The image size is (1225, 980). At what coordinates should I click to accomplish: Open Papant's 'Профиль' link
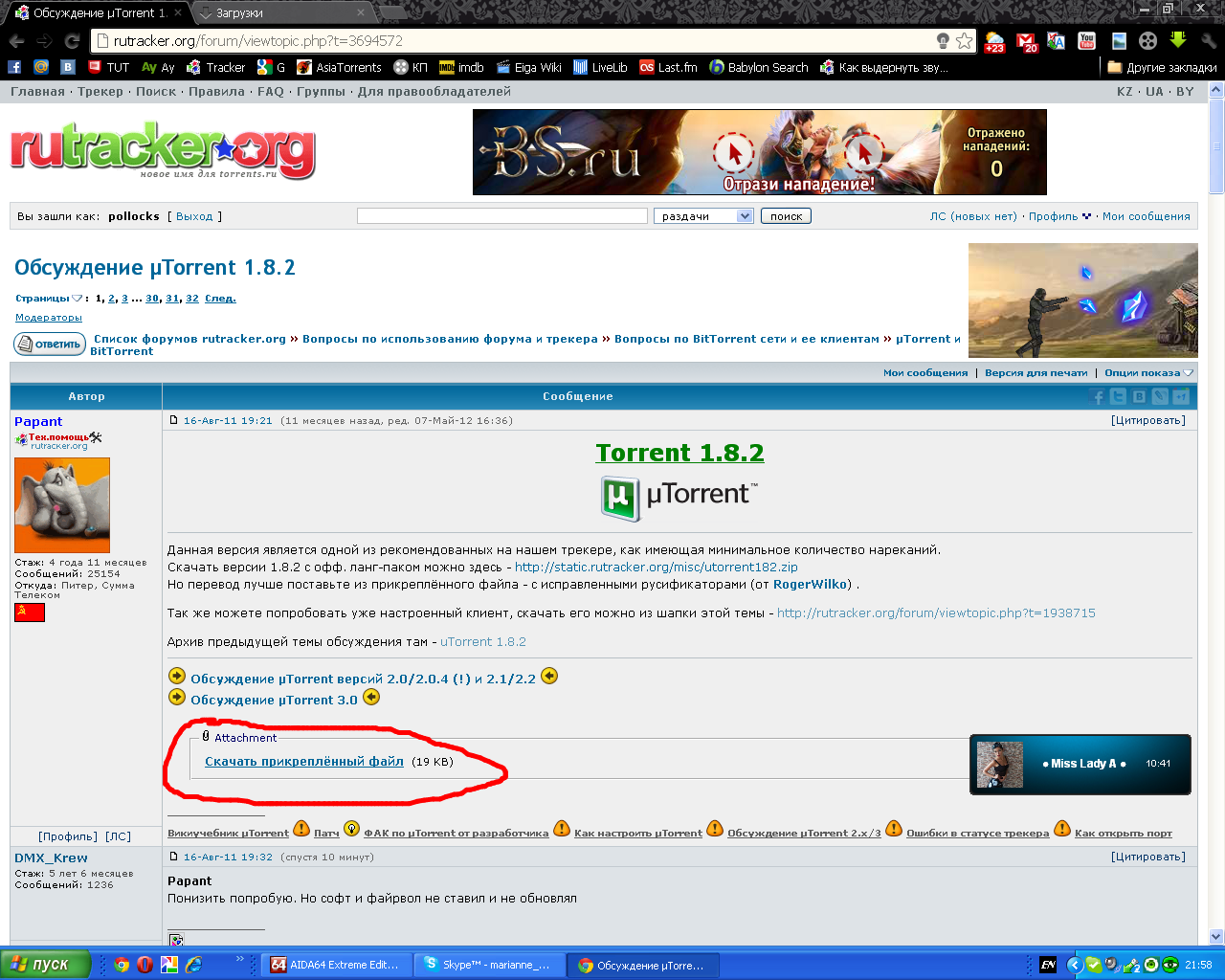(x=68, y=836)
